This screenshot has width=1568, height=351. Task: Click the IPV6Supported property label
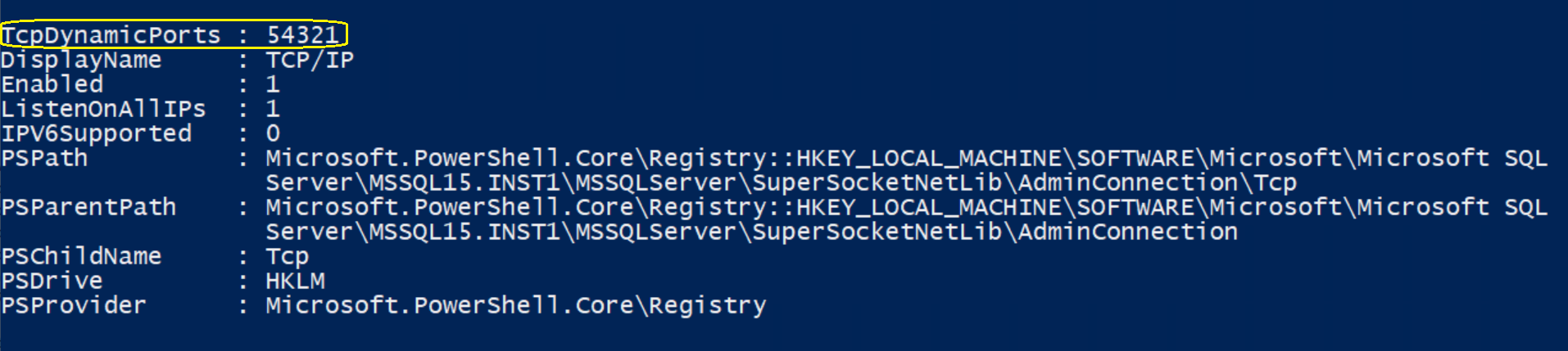click(97, 133)
